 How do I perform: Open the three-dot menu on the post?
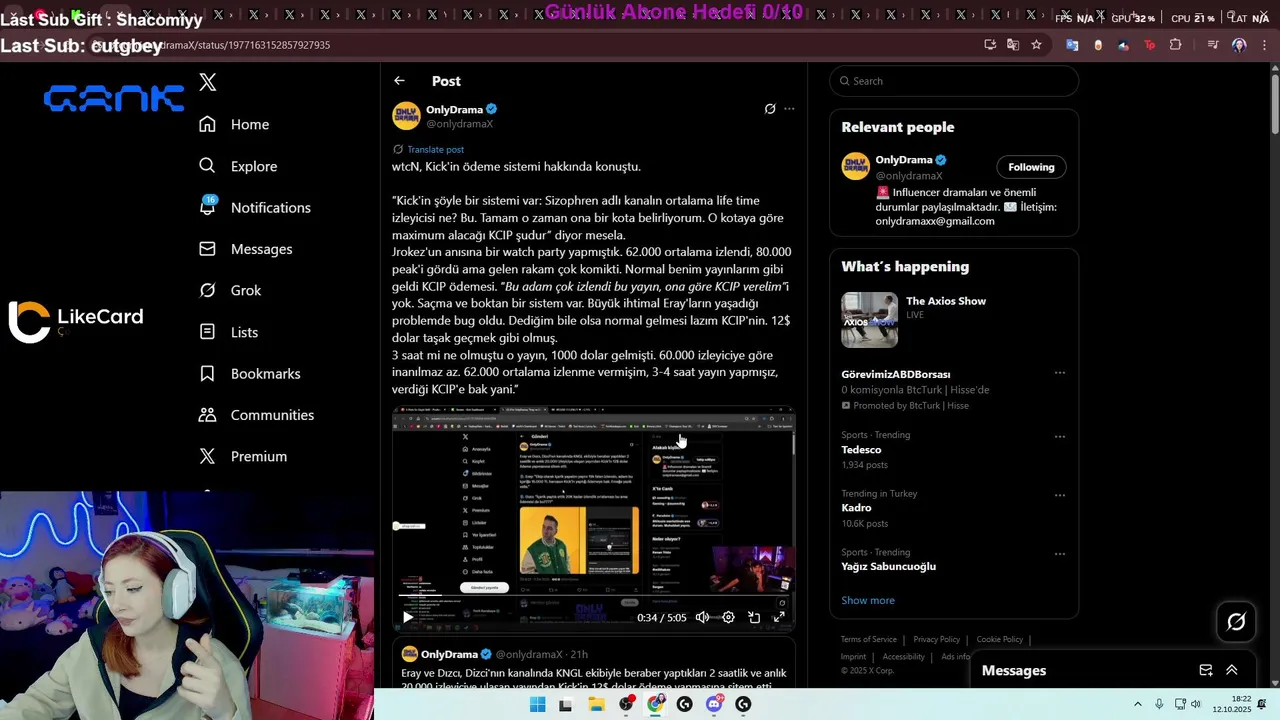[789, 109]
